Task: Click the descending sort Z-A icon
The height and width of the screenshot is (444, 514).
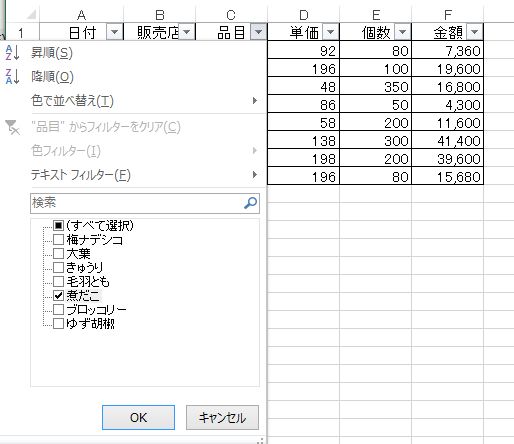Action: click(12, 77)
